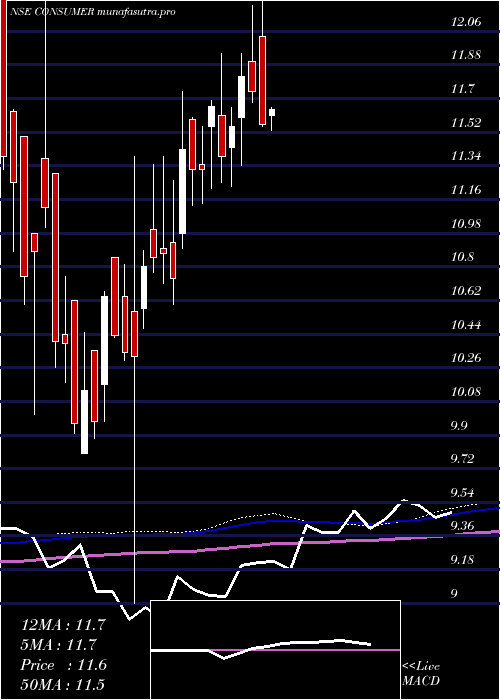Viewport: 500px width, 700px height.
Task: Click the last small white candlestick
Action: pos(271,112)
